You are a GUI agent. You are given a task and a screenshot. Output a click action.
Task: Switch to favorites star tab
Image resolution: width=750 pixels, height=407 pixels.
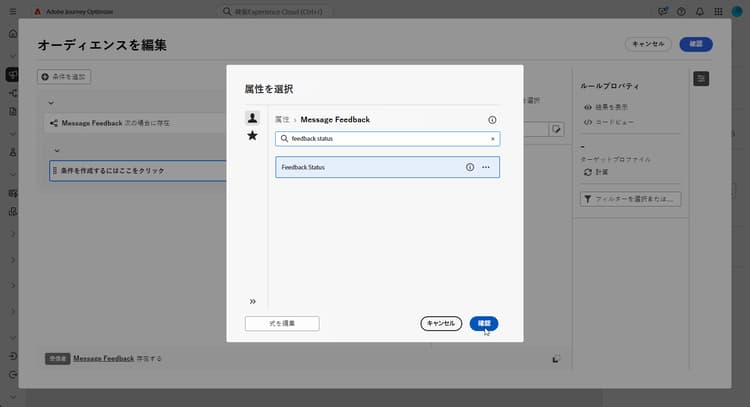tap(252, 136)
